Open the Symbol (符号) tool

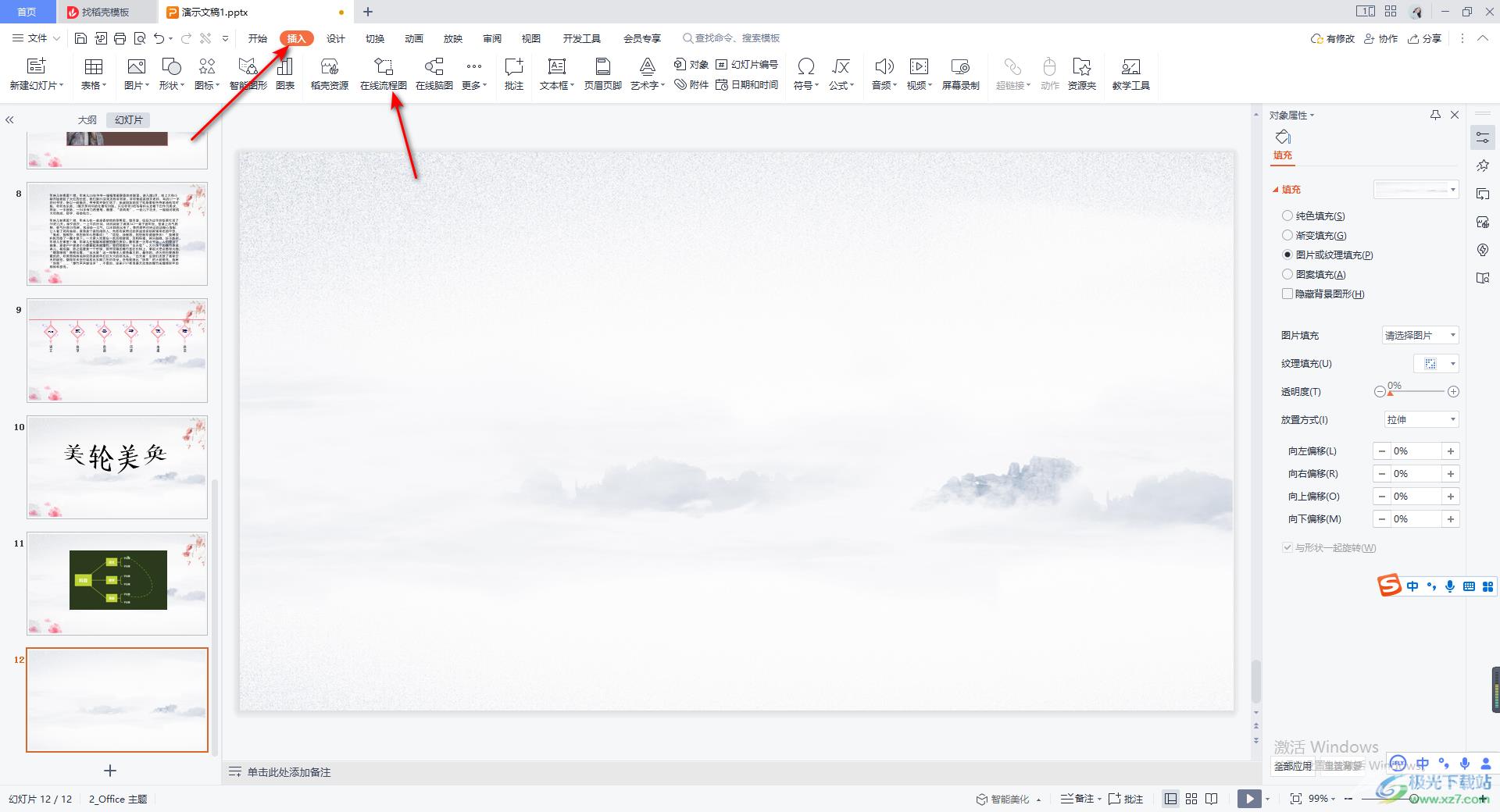point(805,74)
